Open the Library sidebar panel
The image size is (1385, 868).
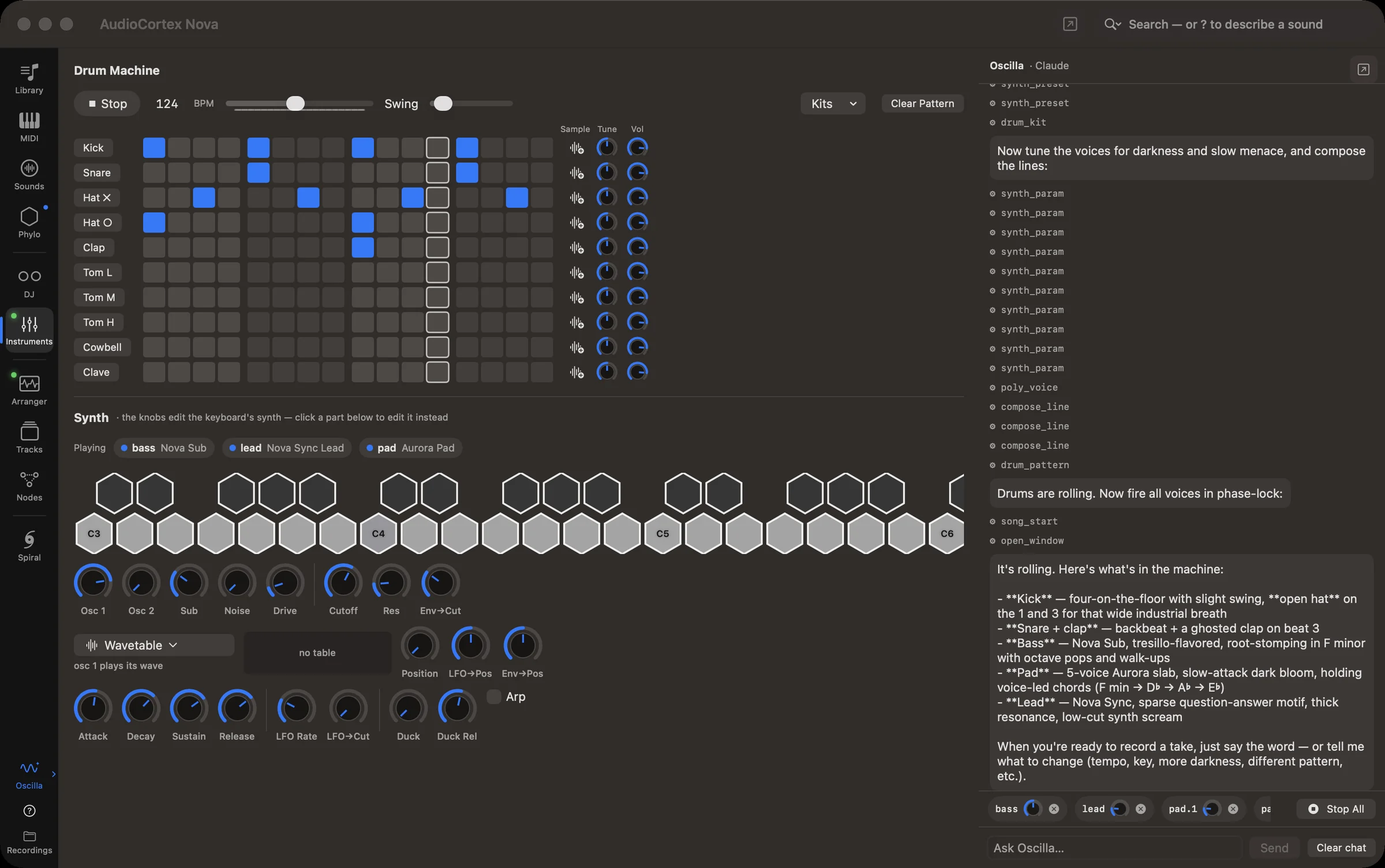point(29,79)
